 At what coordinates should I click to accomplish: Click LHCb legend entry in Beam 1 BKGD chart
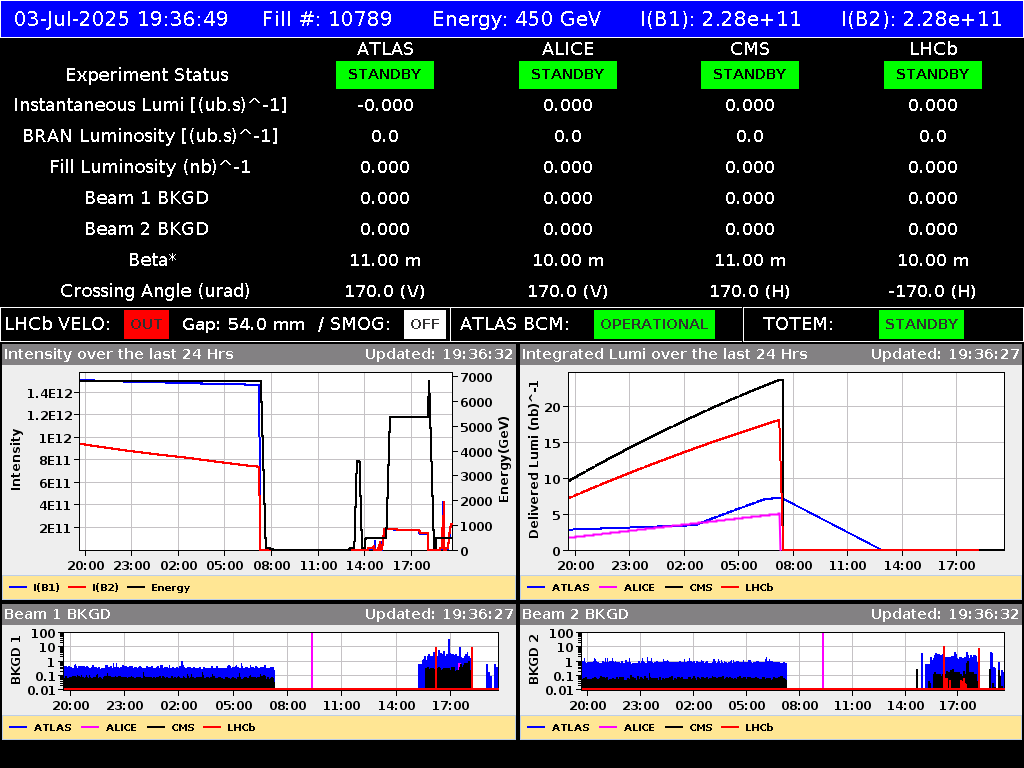point(229,728)
